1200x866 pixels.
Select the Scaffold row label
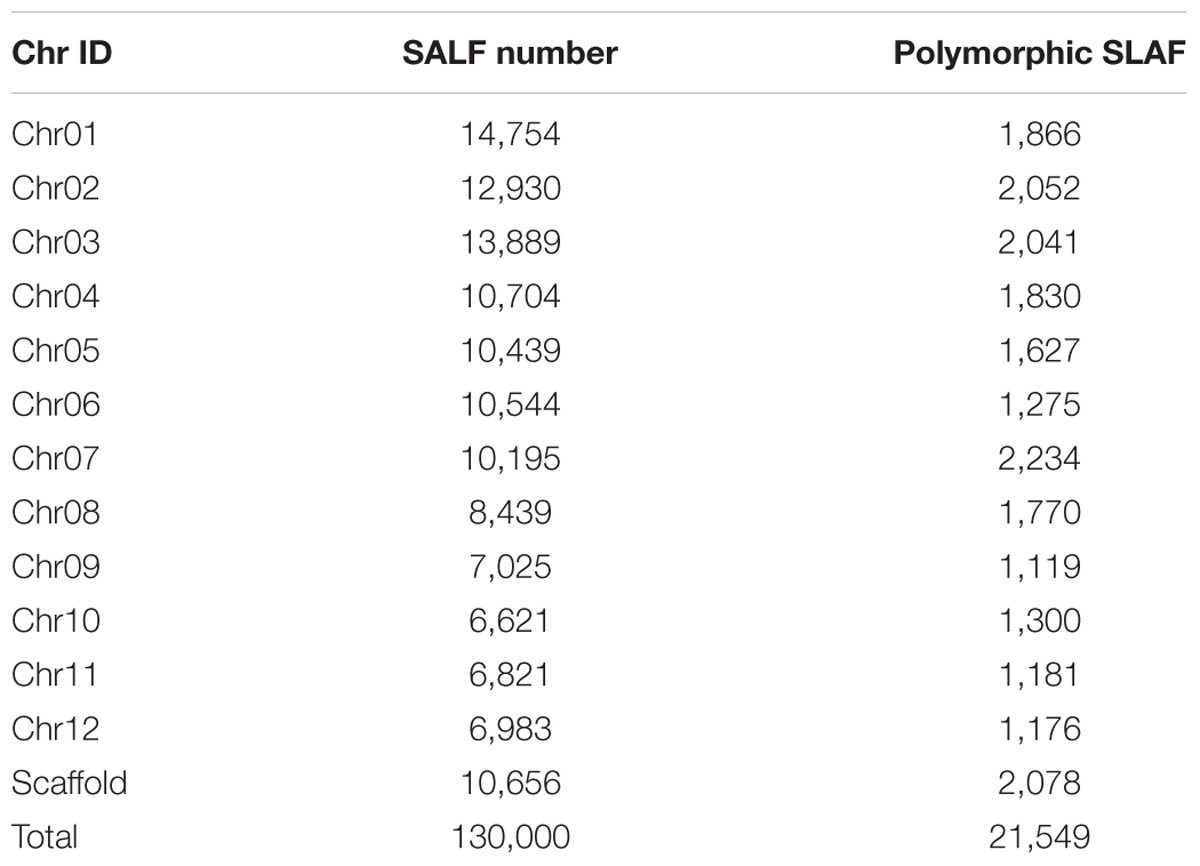69,782
